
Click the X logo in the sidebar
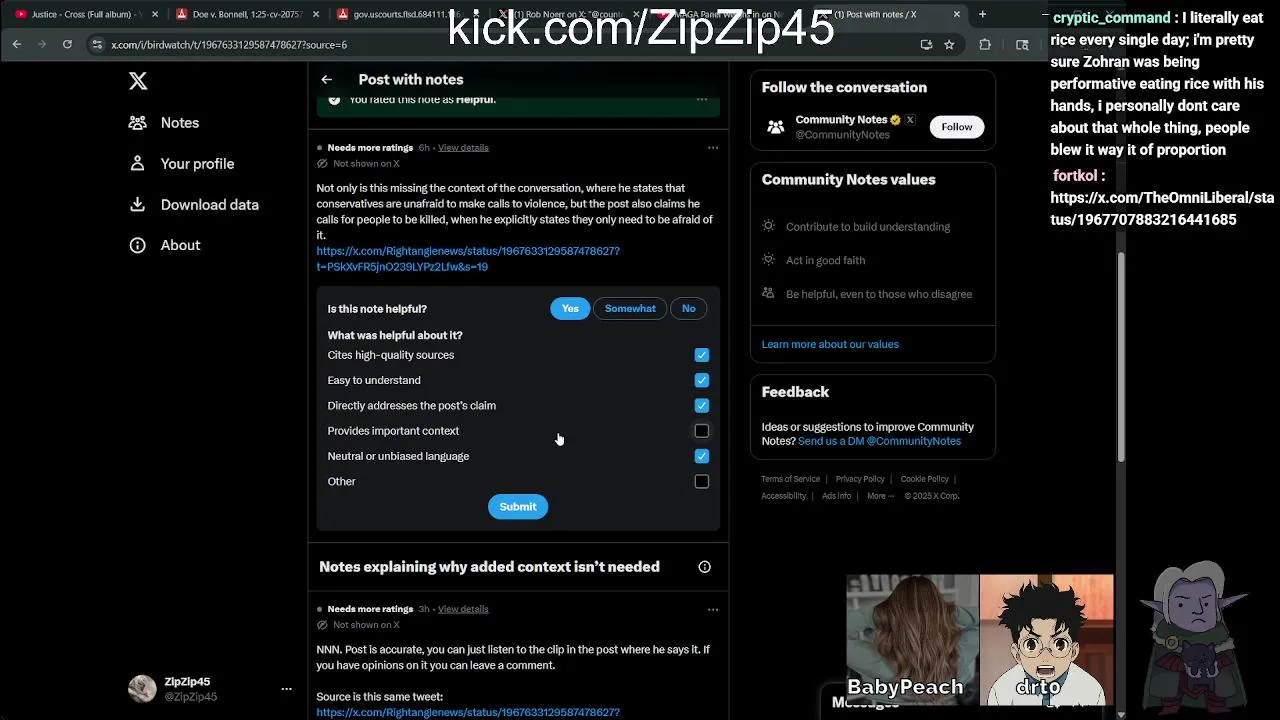pos(138,82)
